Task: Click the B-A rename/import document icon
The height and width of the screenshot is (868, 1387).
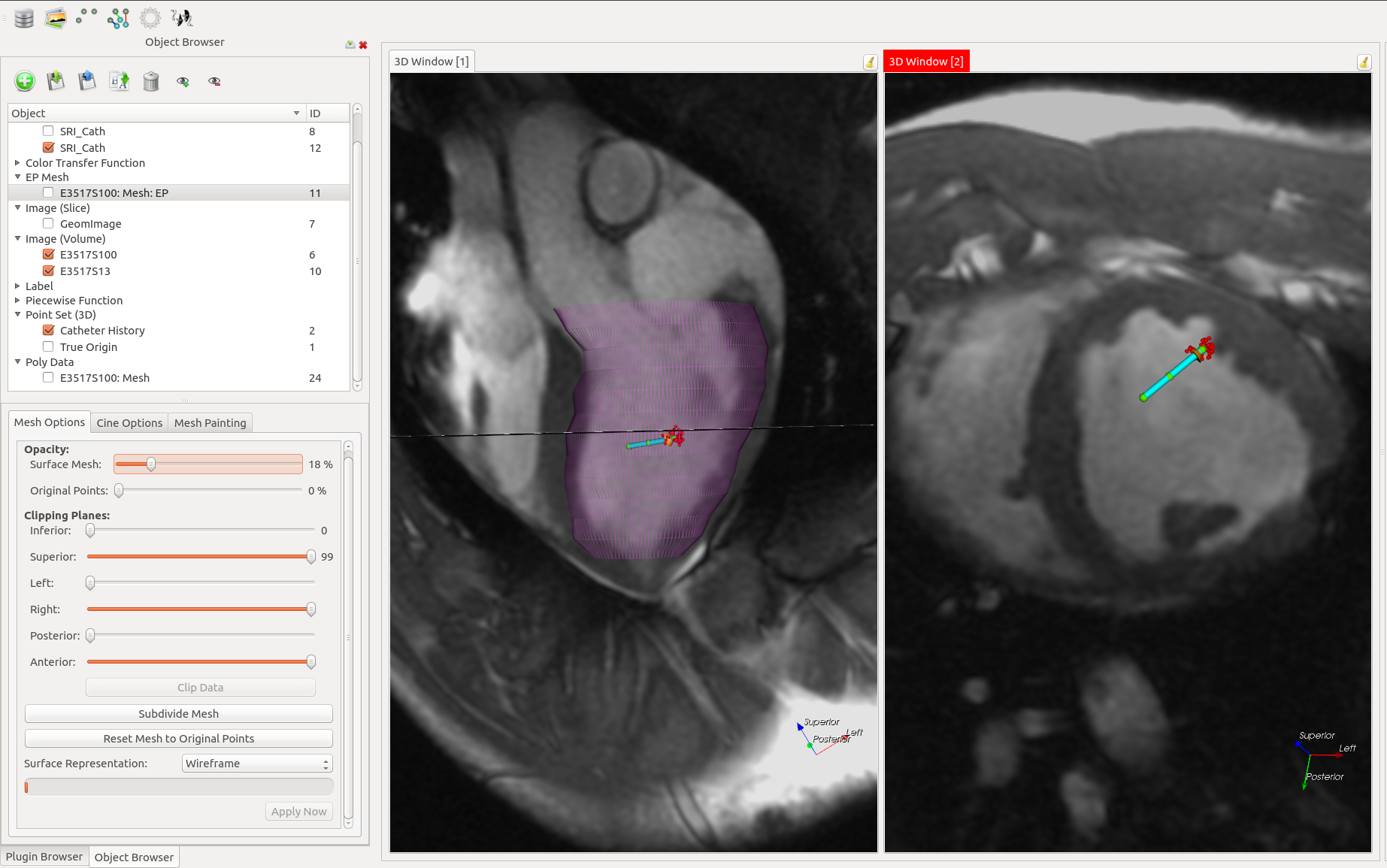Action: tap(119, 81)
